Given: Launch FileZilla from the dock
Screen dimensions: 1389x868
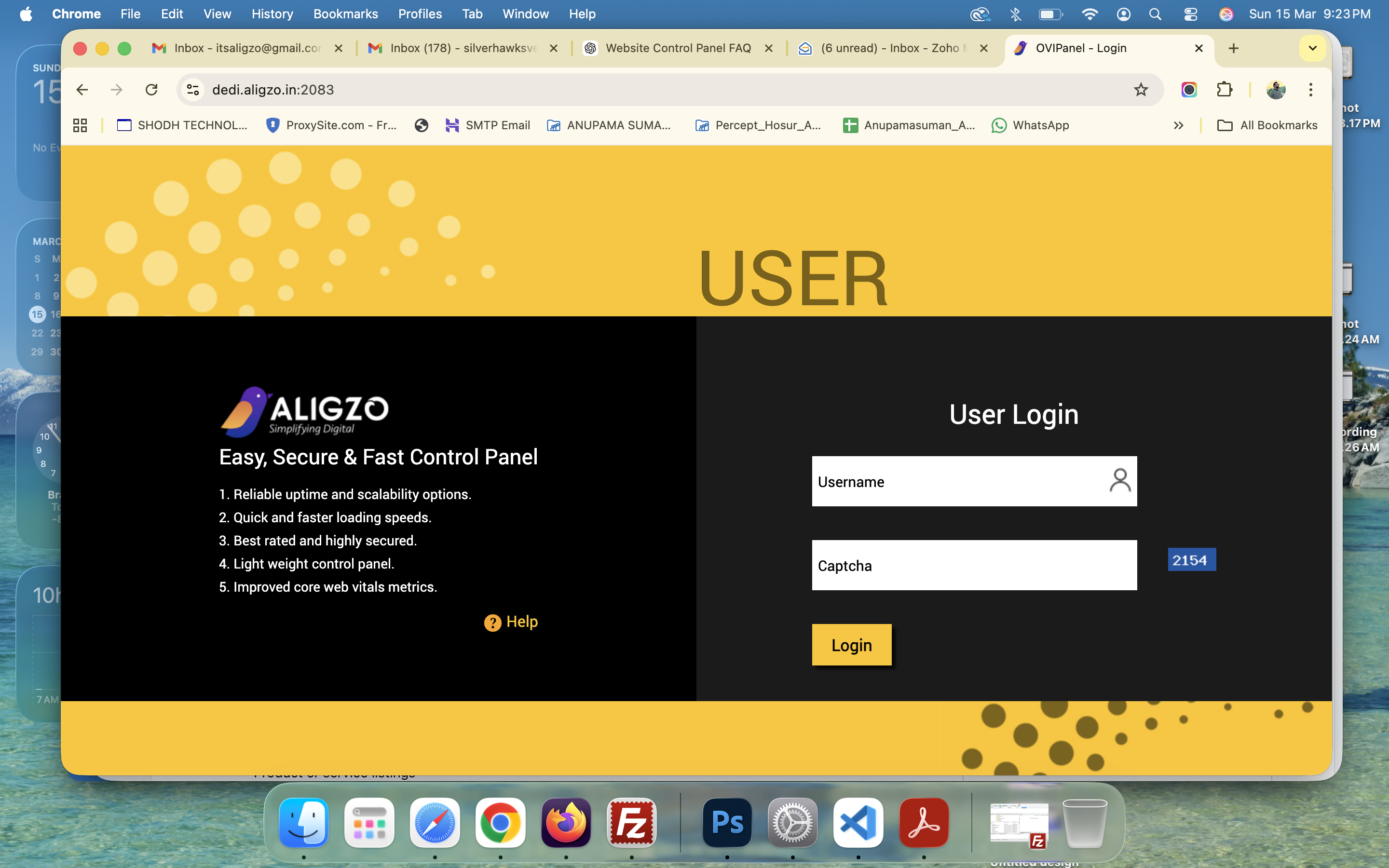Looking at the screenshot, I should click(x=631, y=822).
